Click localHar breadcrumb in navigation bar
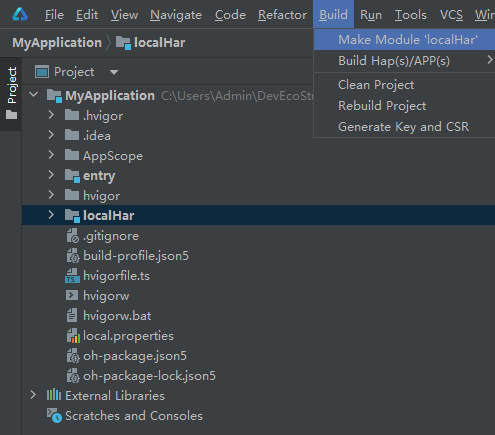 pyautogui.click(x=159, y=43)
